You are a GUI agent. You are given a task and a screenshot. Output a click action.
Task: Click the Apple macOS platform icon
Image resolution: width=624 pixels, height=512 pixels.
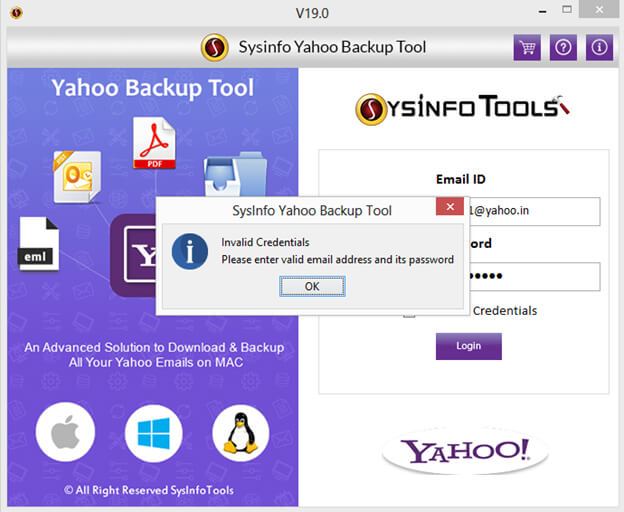point(65,432)
